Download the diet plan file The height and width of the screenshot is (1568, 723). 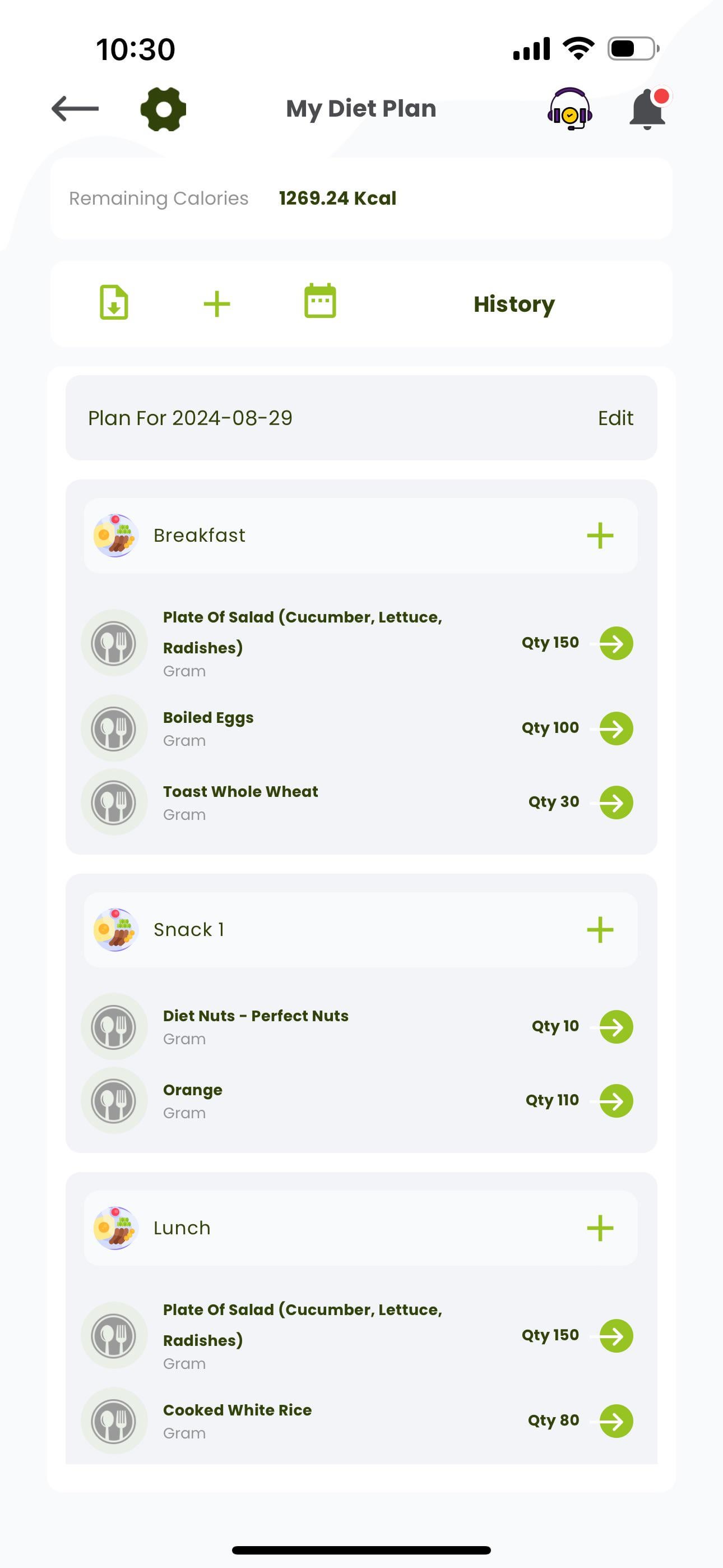tap(114, 302)
